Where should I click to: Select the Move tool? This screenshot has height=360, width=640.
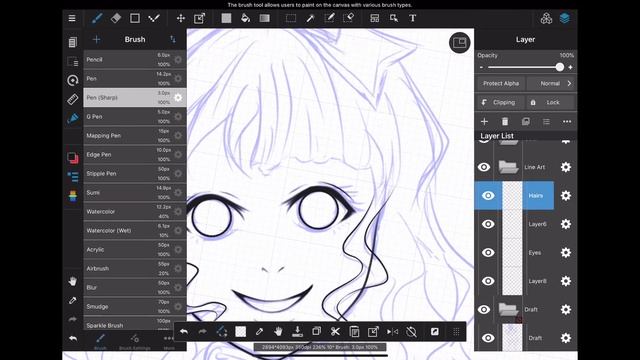pos(180,18)
